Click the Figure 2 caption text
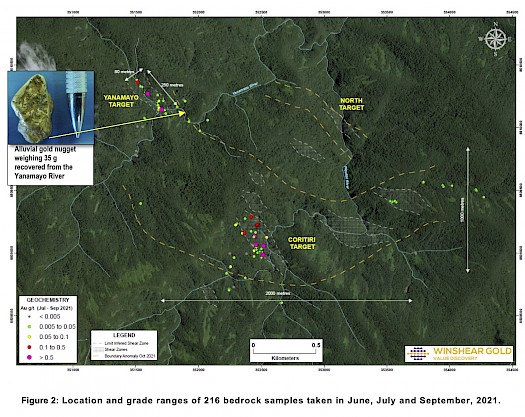 (x=261, y=400)
